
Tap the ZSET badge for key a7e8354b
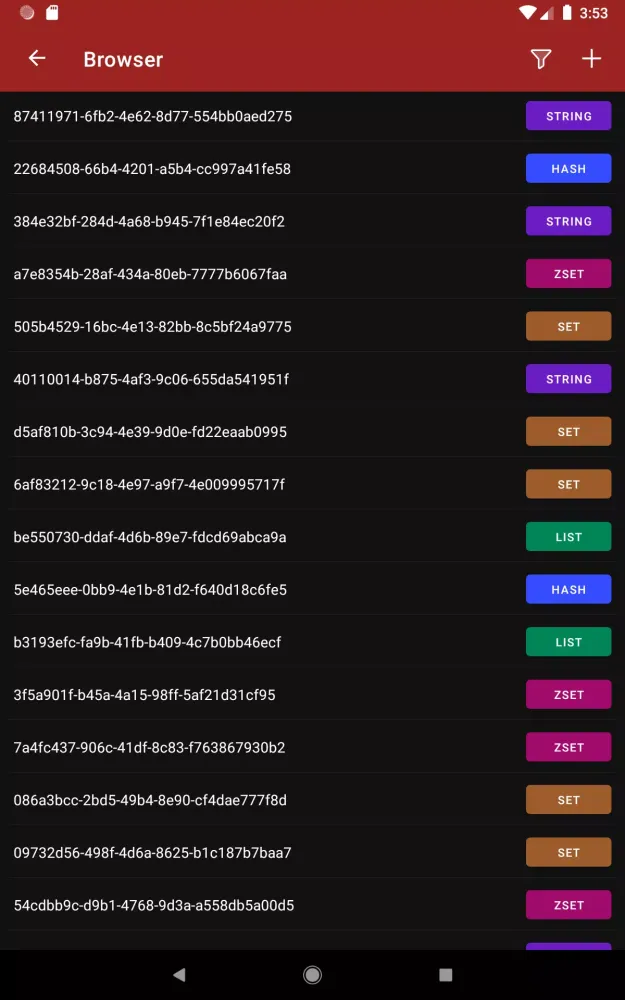[568, 274]
